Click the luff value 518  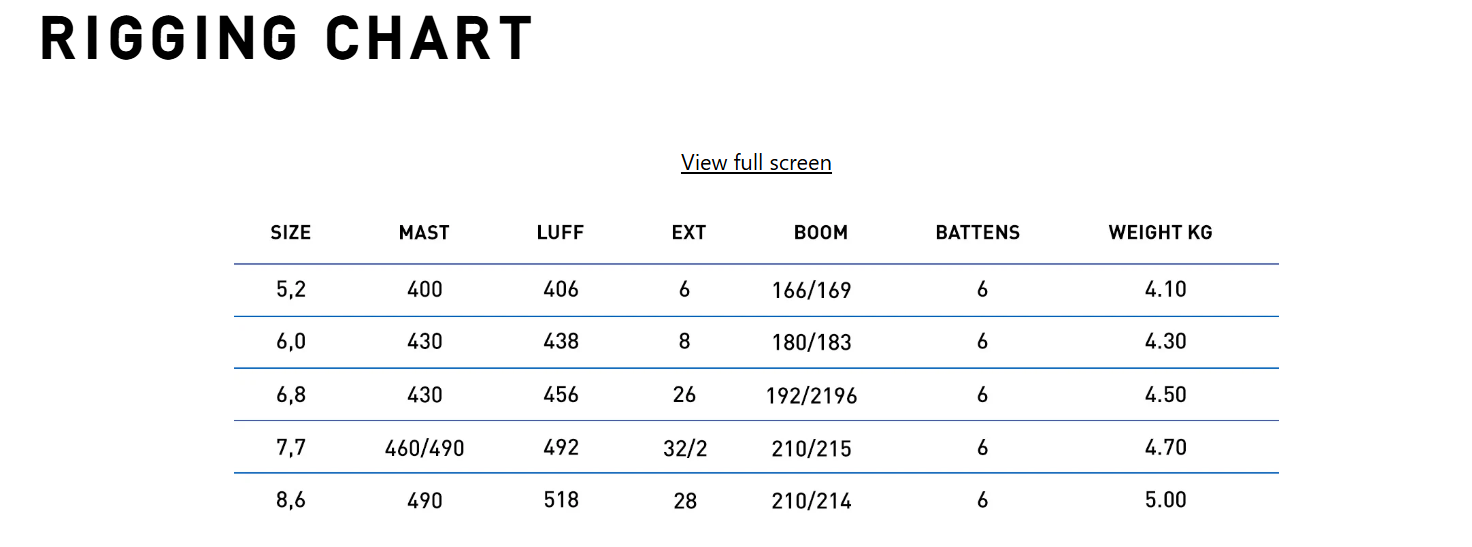click(x=561, y=500)
